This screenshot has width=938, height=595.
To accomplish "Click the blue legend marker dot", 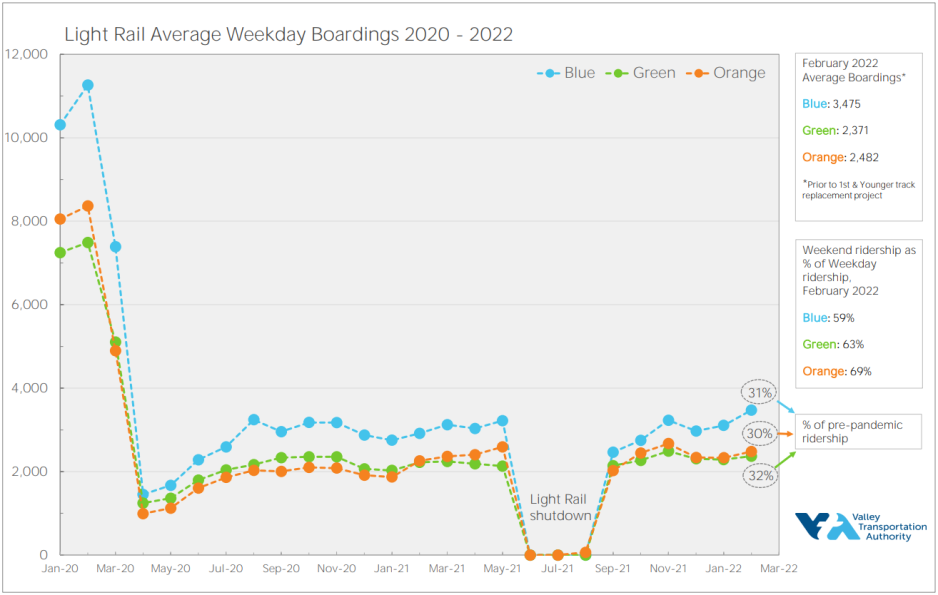I will (x=548, y=74).
